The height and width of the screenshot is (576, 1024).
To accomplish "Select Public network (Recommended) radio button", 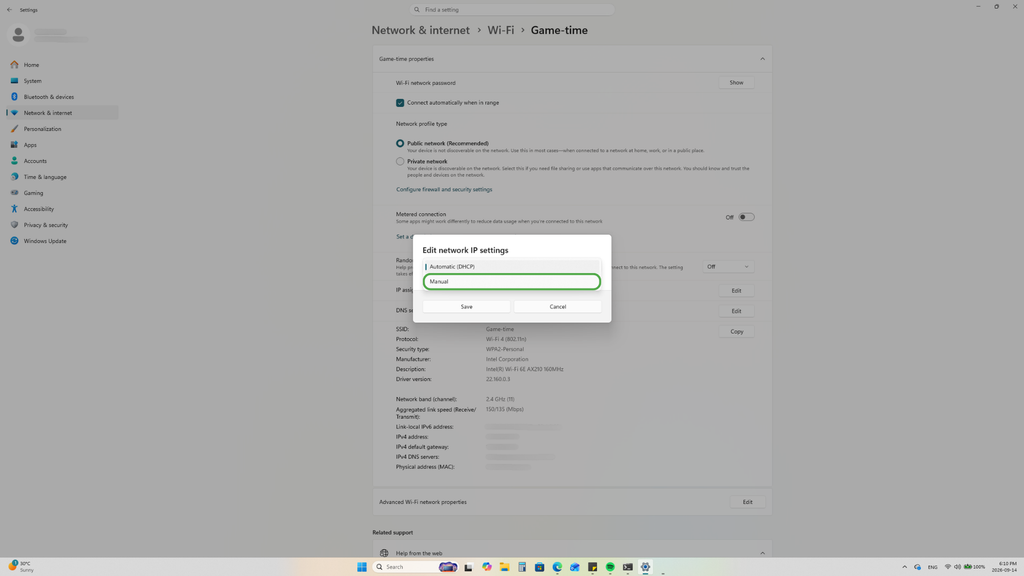I will 400,143.
